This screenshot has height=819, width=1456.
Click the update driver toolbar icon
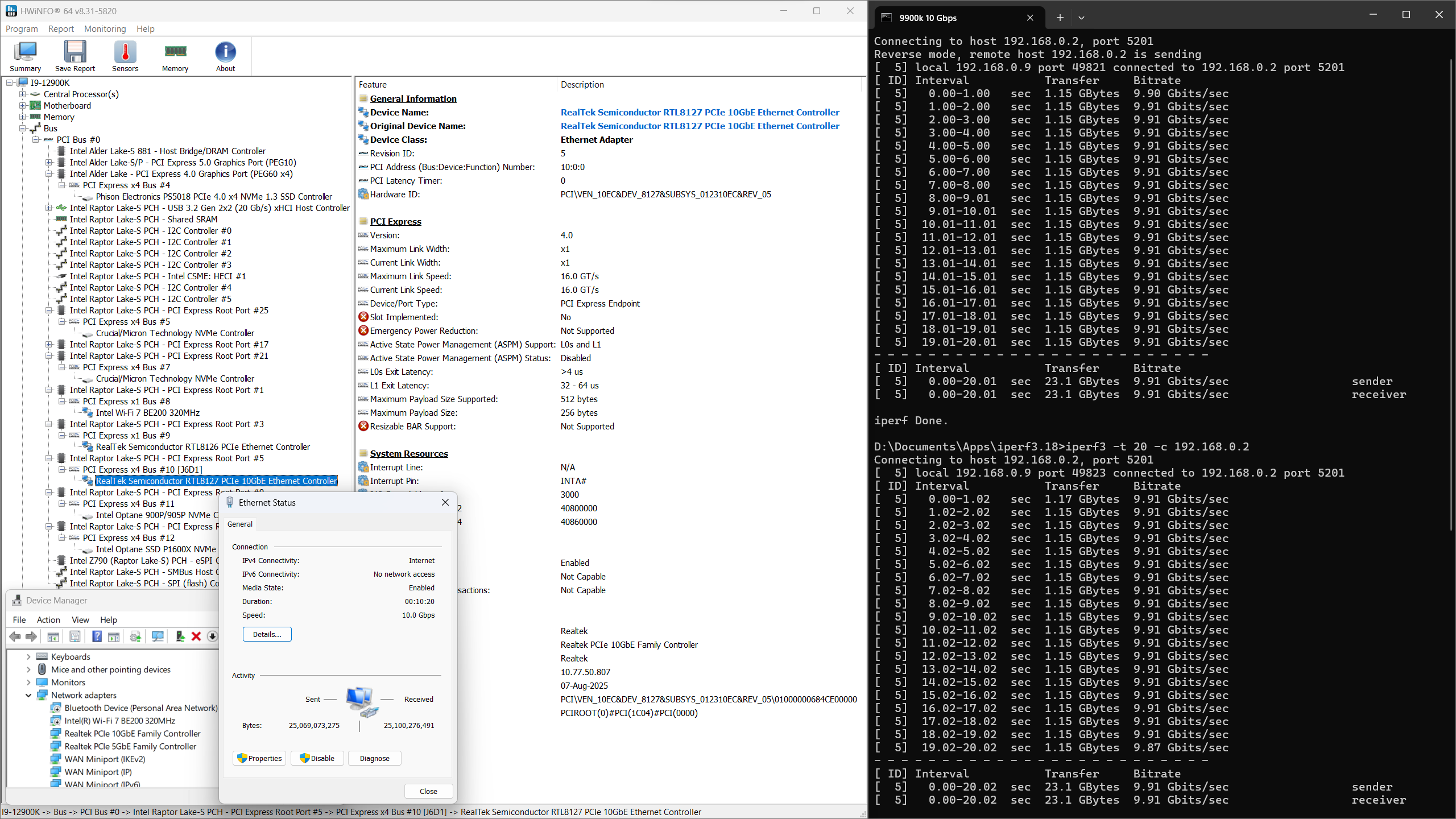click(x=180, y=636)
